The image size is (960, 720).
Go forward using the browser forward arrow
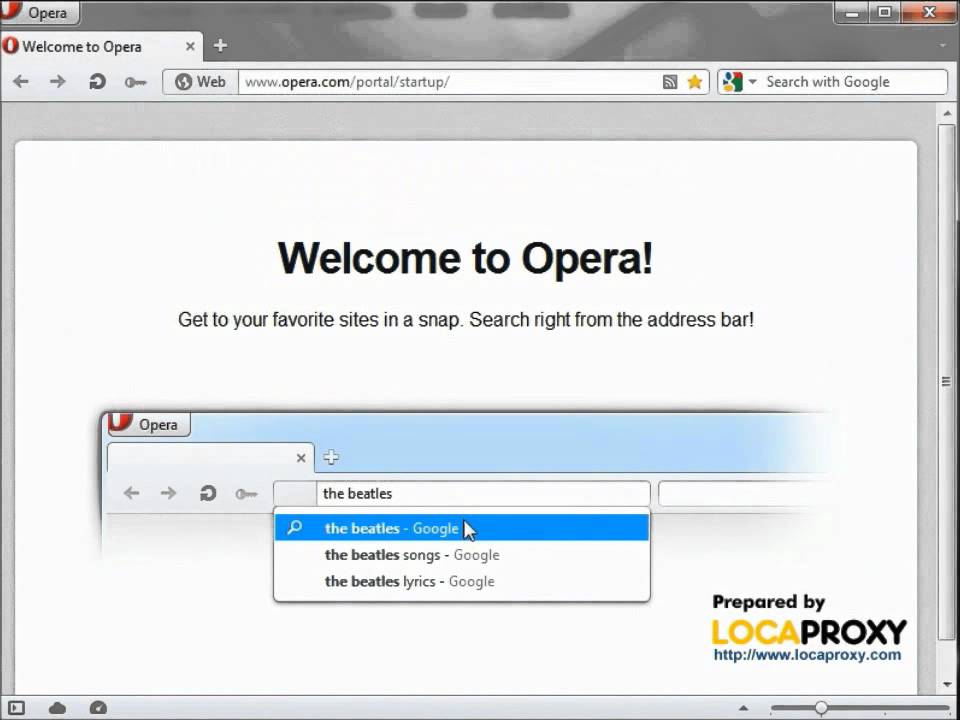[58, 81]
